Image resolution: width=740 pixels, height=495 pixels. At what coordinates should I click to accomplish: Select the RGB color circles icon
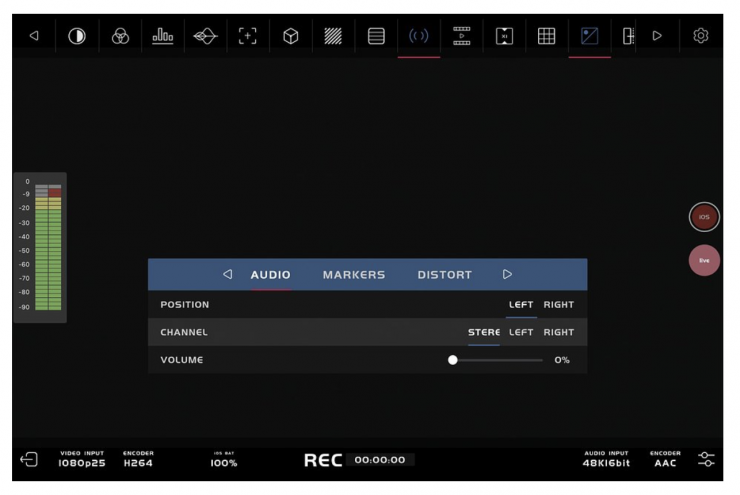click(120, 36)
